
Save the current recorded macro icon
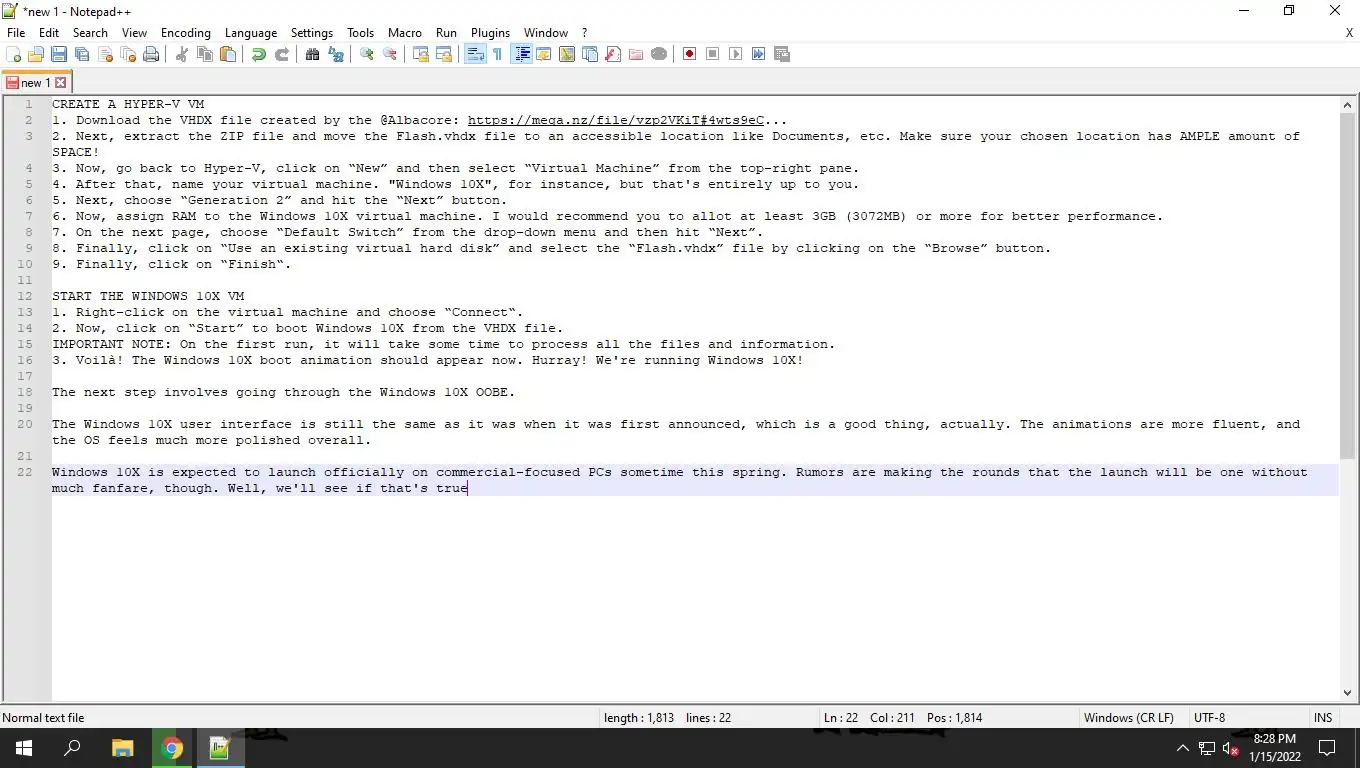[x=781, y=54]
